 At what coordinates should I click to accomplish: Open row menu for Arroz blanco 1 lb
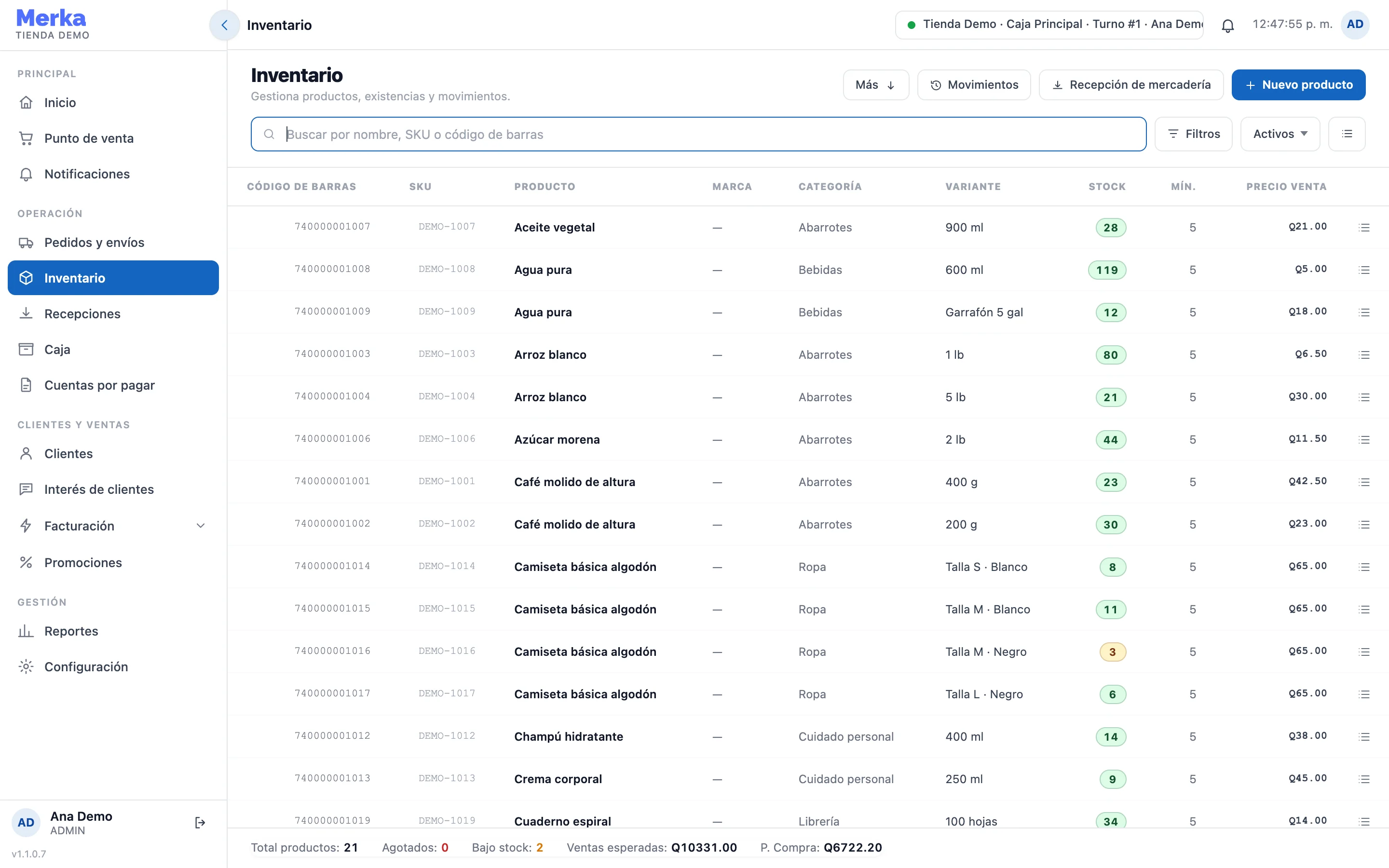point(1364,355)
